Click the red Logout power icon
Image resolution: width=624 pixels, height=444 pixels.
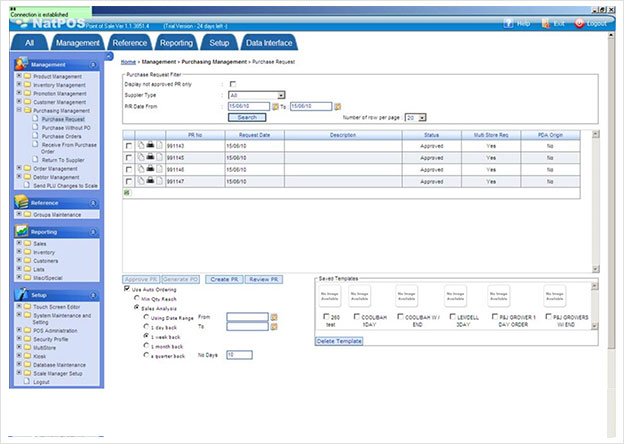(579, 23)
